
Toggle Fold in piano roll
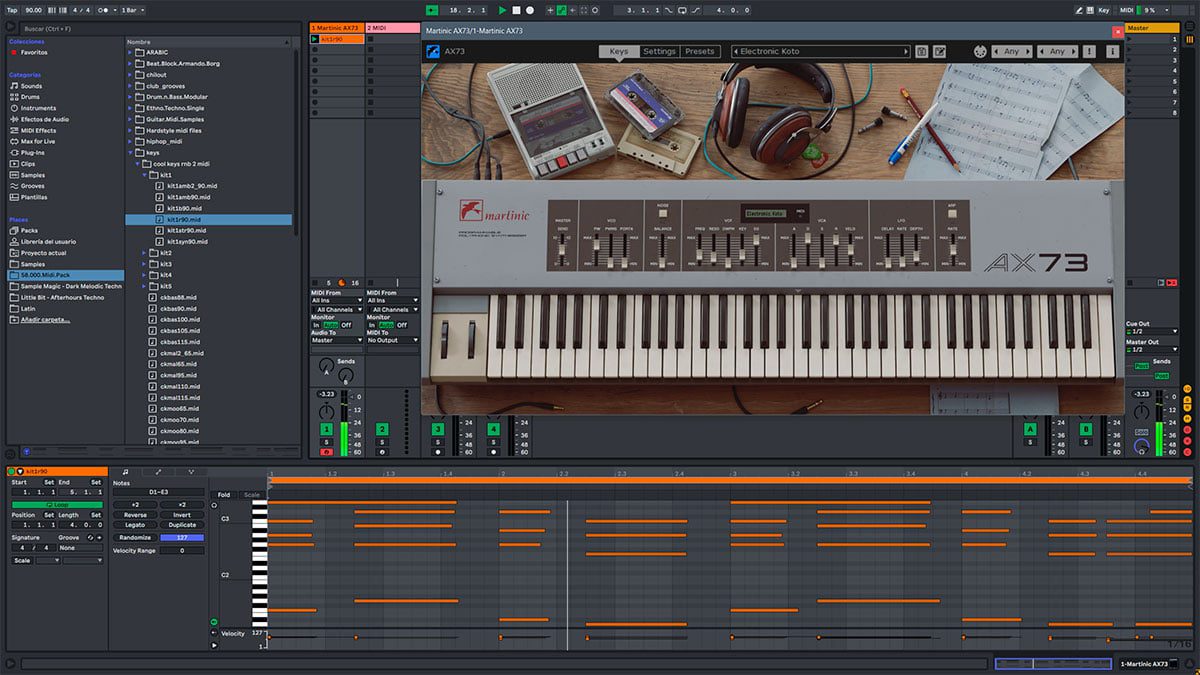click(x=224, y=494)
